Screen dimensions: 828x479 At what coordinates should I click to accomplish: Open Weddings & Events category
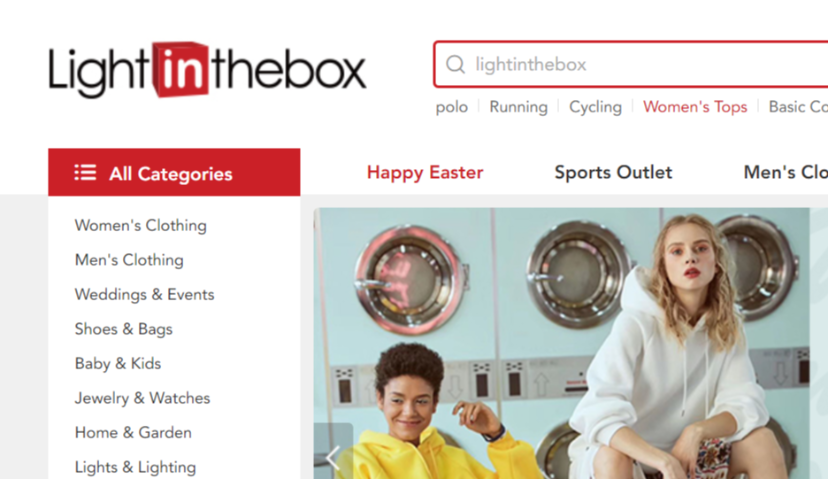click(144, 294)
